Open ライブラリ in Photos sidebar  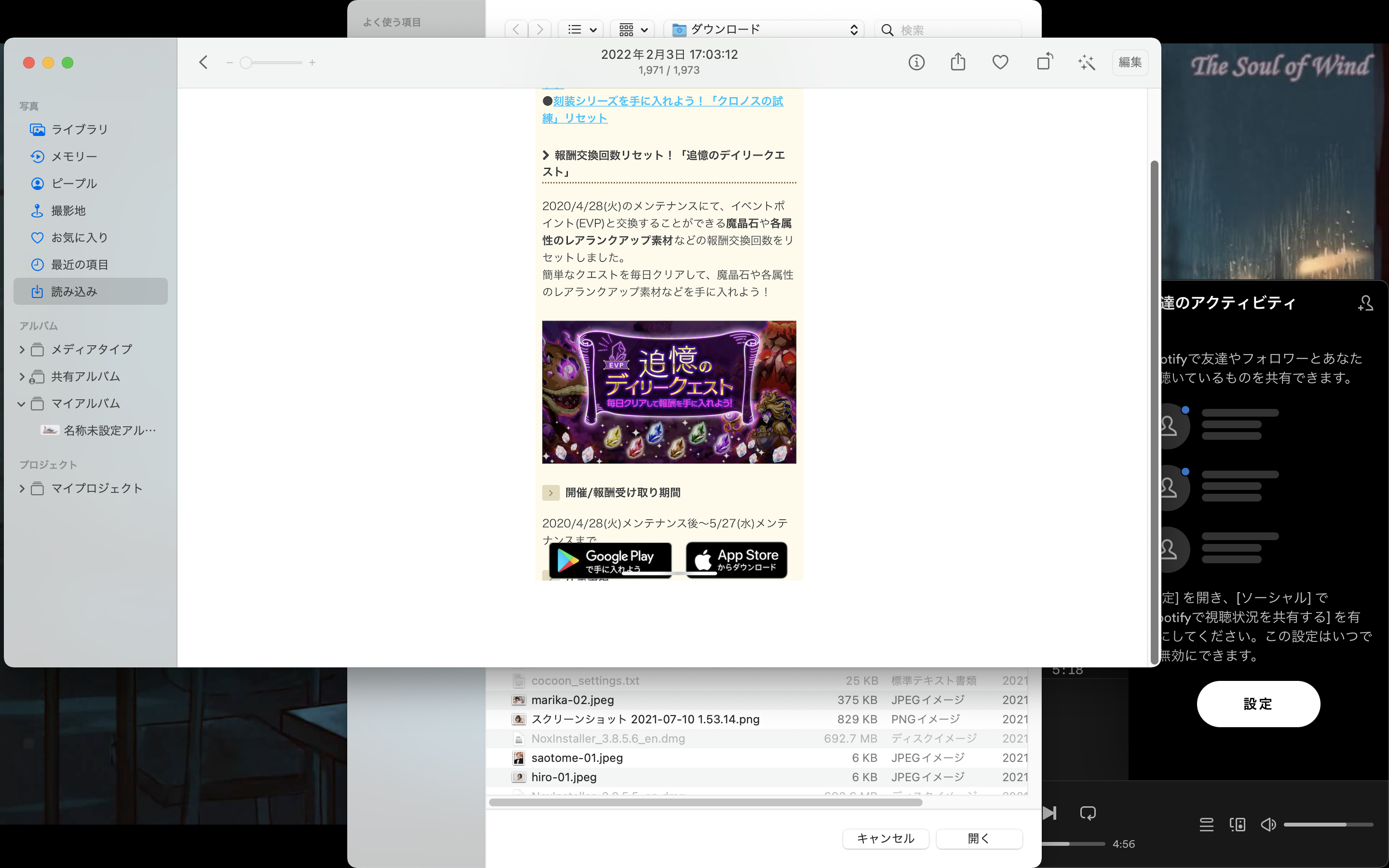click(x=91, y=129)
